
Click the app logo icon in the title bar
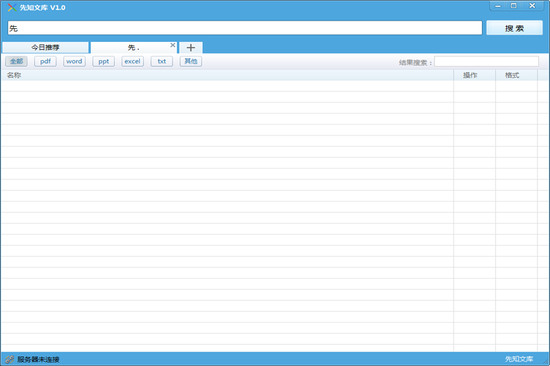[12, 7]
